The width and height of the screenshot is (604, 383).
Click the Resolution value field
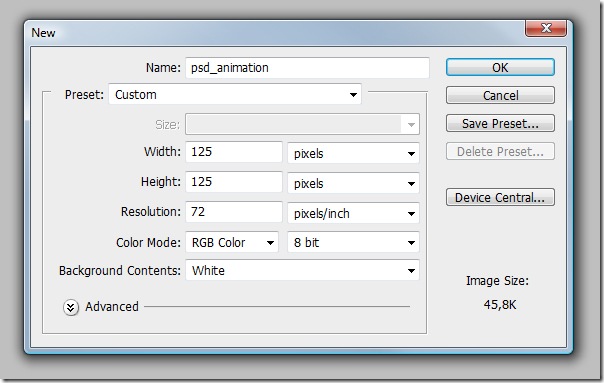pyautogui.click(x=234, y=212)
